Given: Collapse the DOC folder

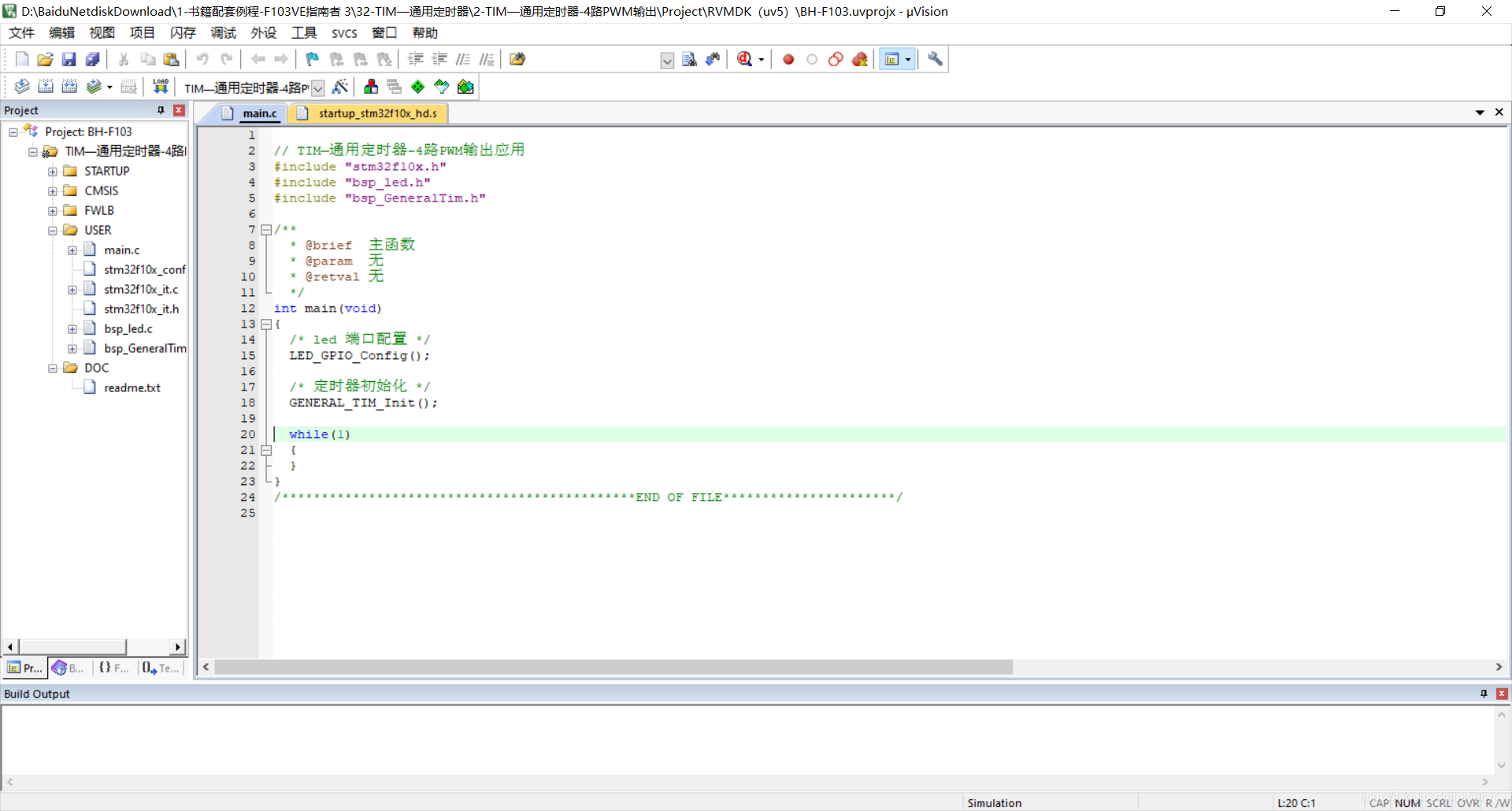Looking at the screenshot, I should point(53,368).
